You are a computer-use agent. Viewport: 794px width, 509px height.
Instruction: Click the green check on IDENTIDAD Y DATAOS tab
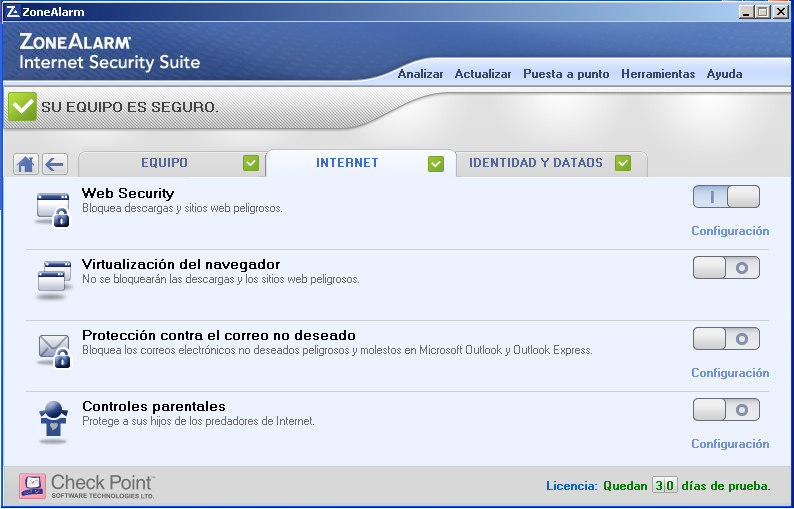click(623, 163)
